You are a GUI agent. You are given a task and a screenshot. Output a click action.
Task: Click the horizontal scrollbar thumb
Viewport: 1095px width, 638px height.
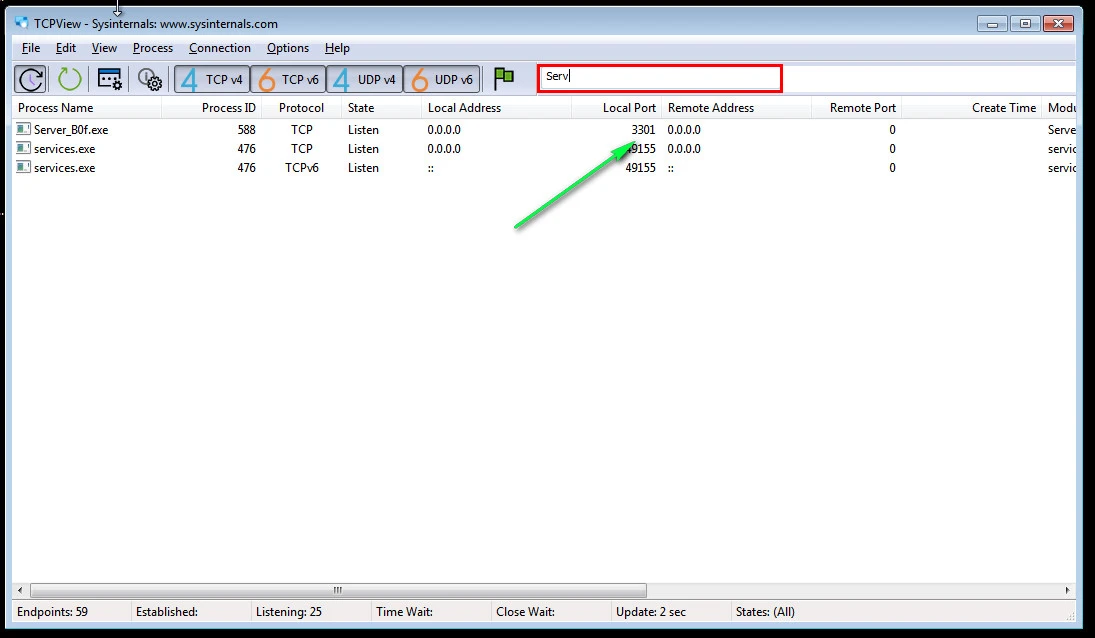(x=339, y=591)
